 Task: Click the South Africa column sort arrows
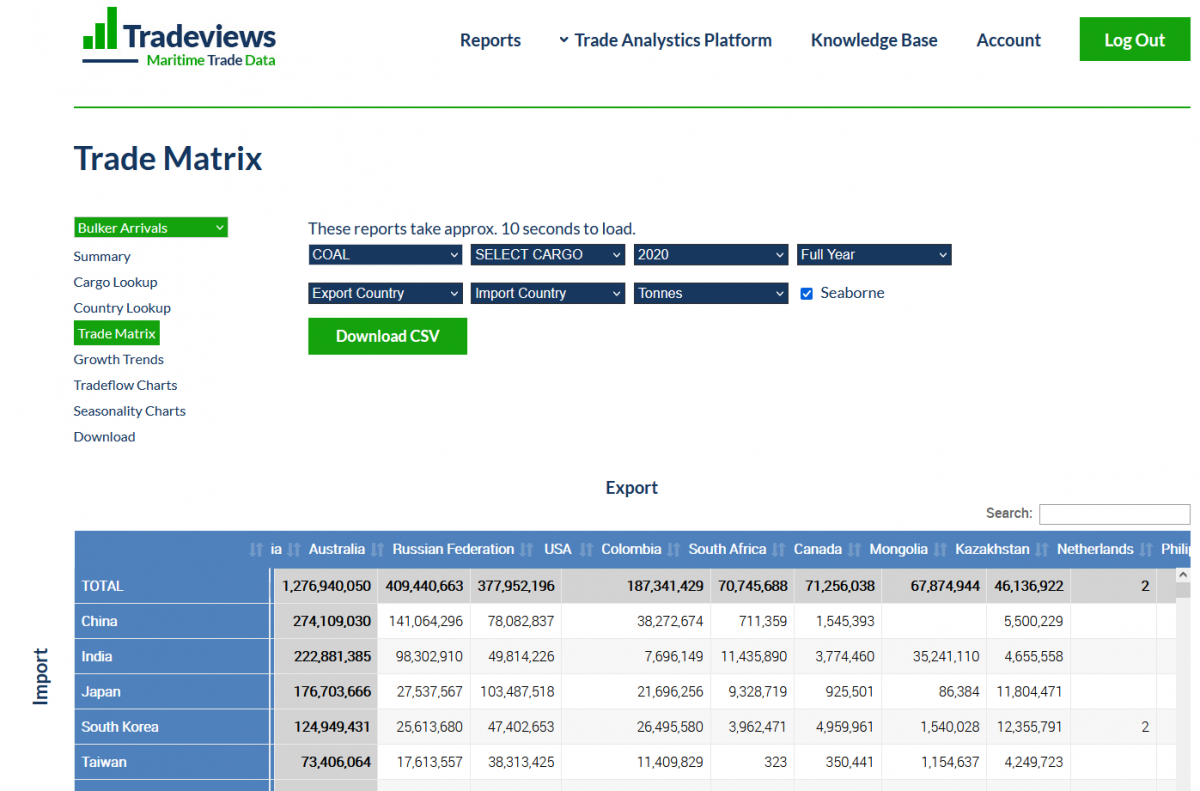pos(780,549)
